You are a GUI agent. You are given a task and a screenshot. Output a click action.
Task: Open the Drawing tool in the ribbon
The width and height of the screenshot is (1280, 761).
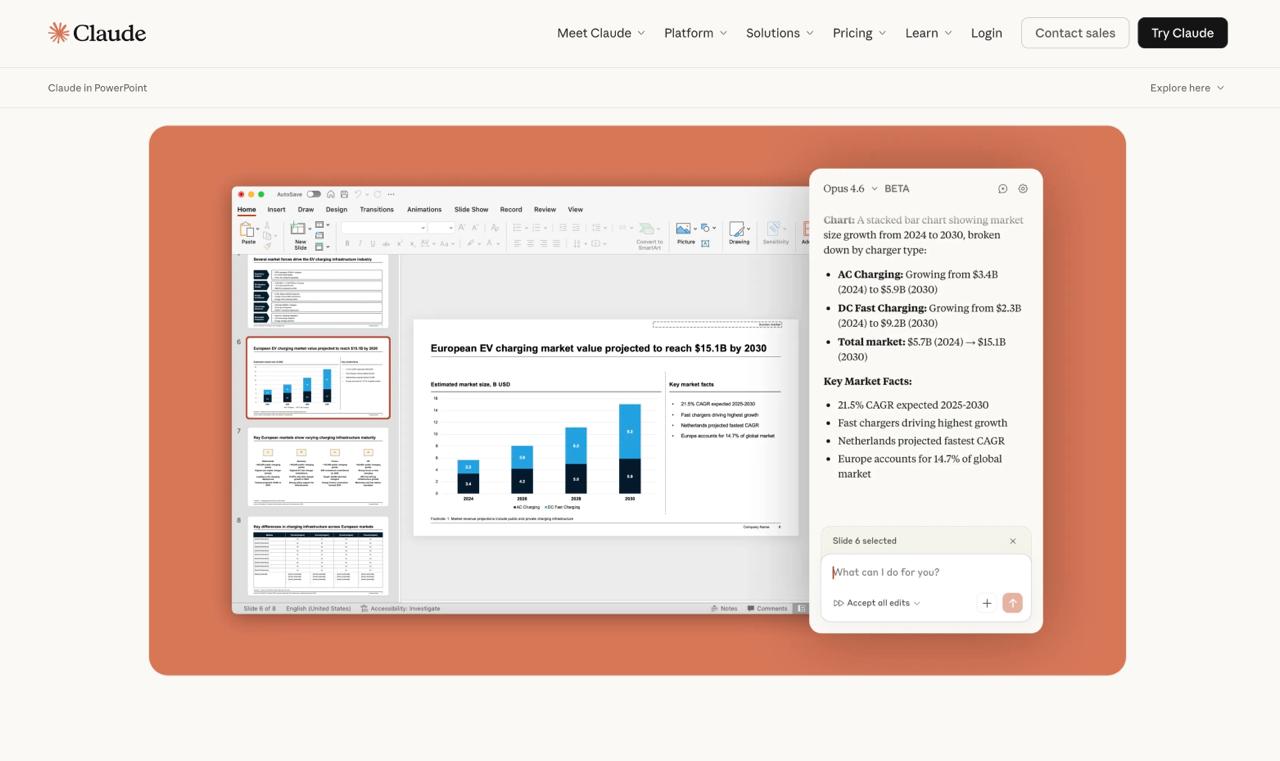point(738,231)
